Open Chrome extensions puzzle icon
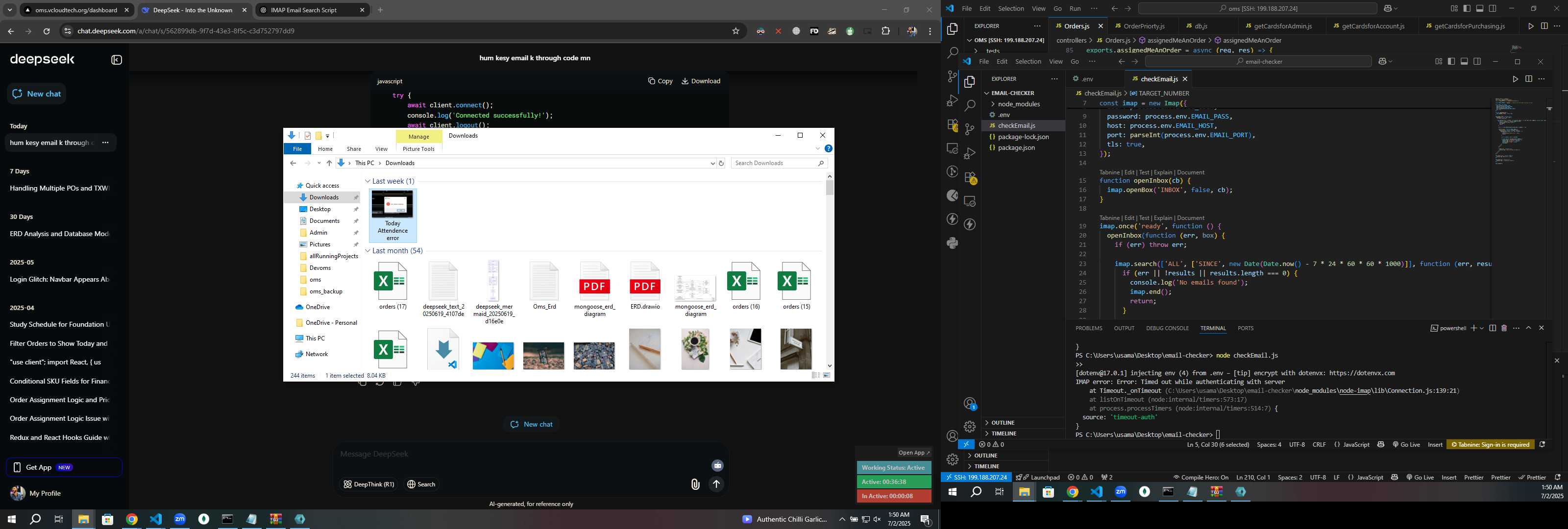Screen dimensions: 1568x529 click(x=885, y=31)
